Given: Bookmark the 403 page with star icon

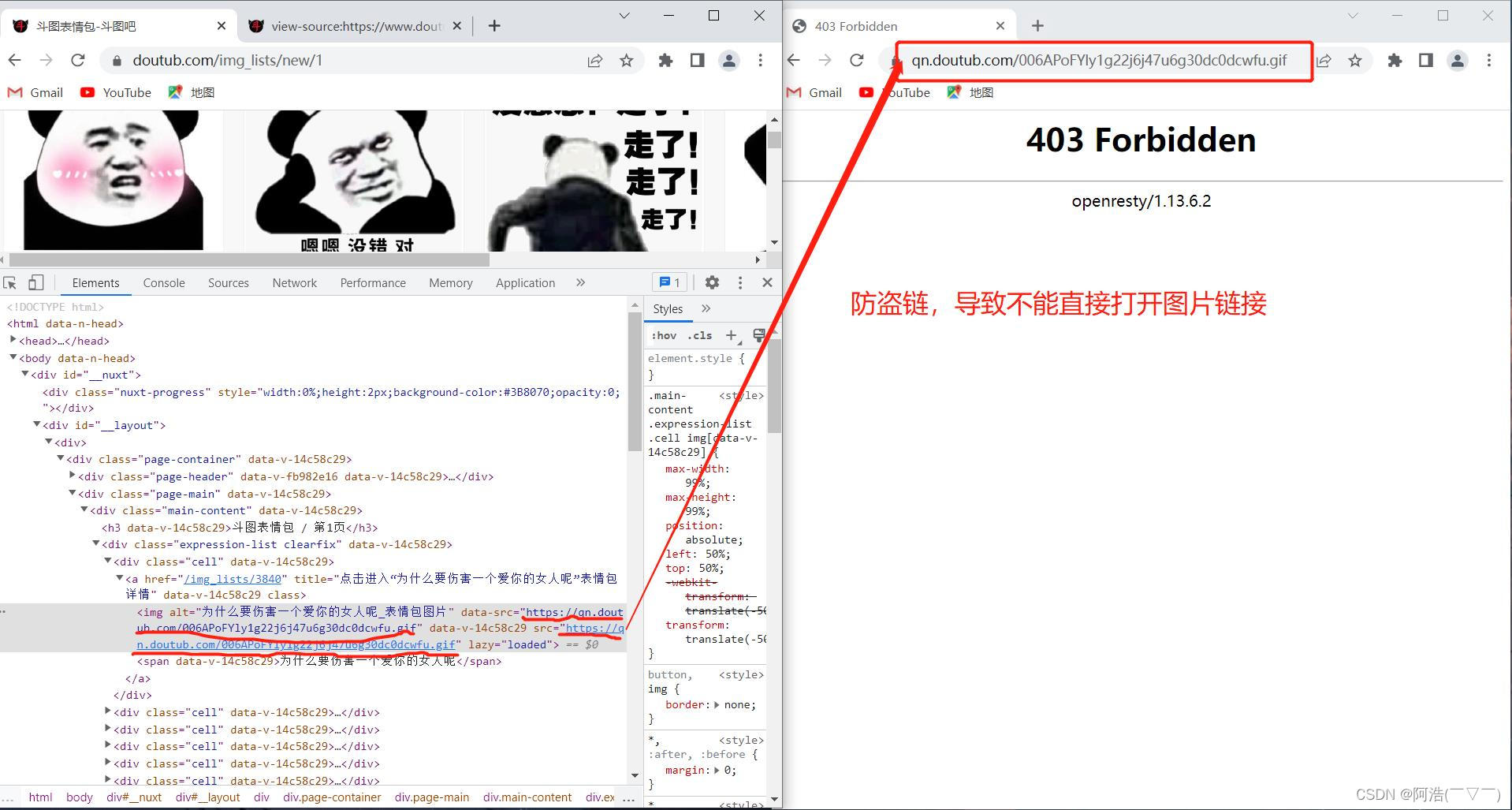Looking at the screenshot, I should [1354, 60].
